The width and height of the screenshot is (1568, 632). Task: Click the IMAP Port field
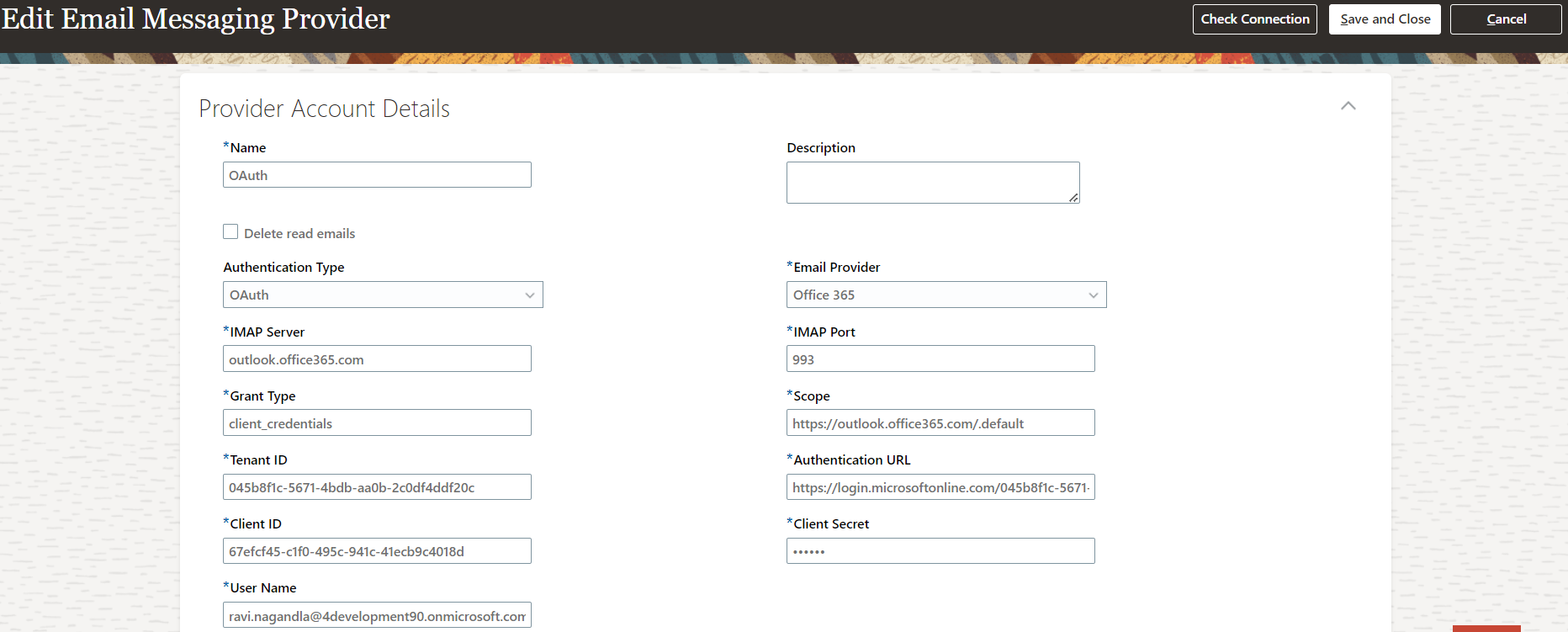(x=940, y=359)
